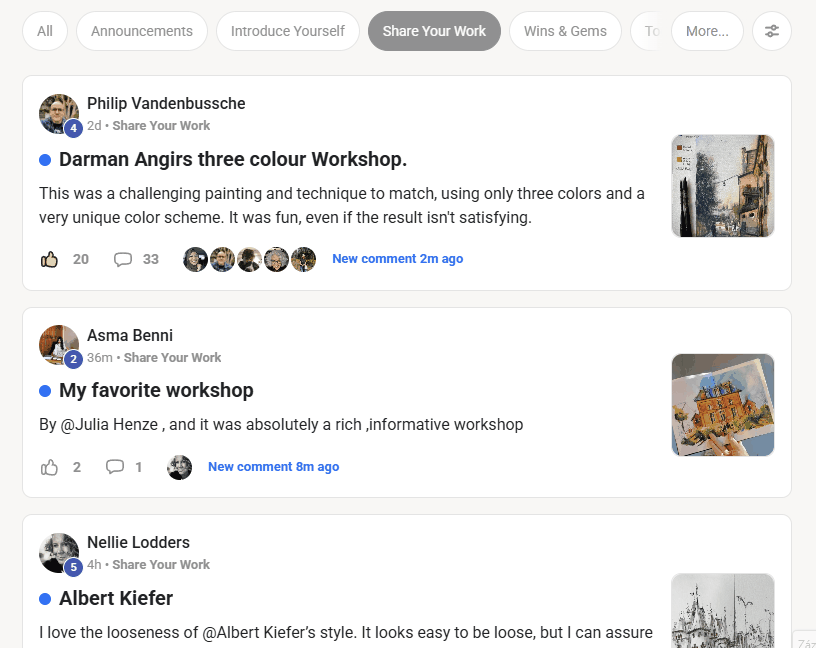Open the orange house sketch thumbnail
Screen dimensions: 816x648
[x=722, y=405]
